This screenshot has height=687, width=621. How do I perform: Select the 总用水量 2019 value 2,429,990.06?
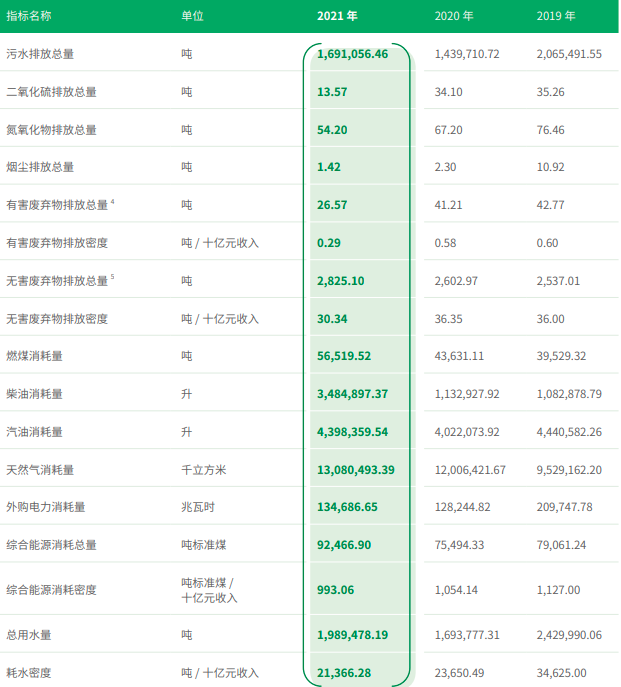(x=569, y=635)
